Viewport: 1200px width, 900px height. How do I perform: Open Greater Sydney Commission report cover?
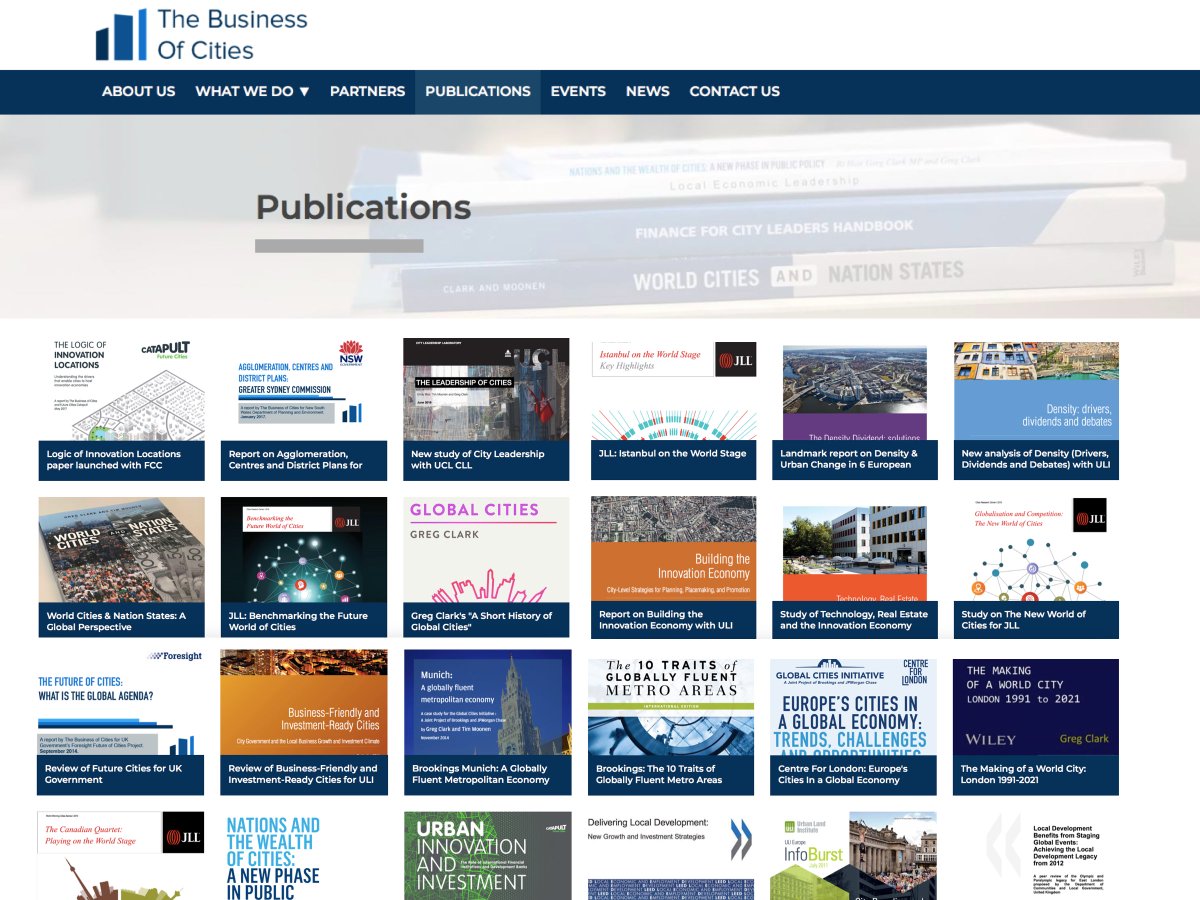pyautogui.click(x=304, y=390)
